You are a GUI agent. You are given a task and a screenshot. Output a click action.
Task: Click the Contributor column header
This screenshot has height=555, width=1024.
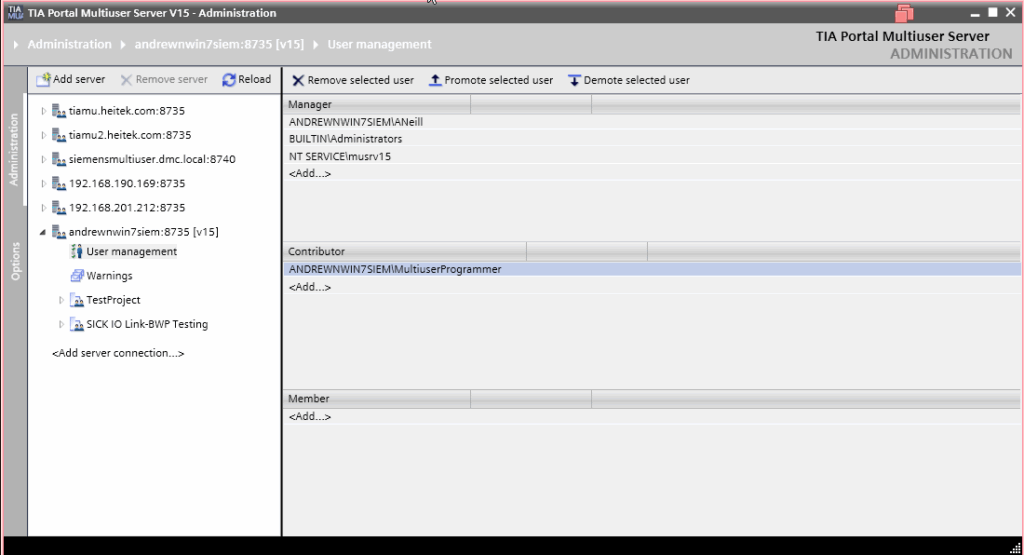[x=405, y=251]
